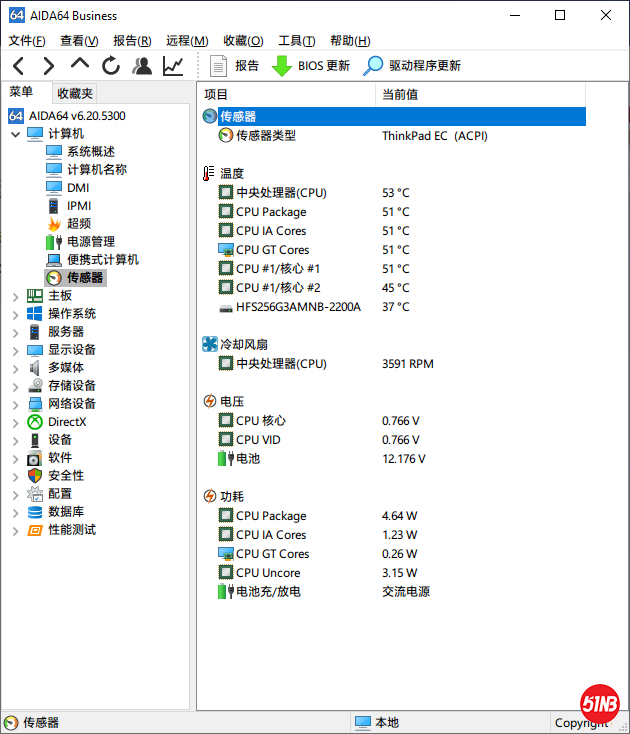Click the 报告 report button
630x734 pixels.
(x=234, y=66)
